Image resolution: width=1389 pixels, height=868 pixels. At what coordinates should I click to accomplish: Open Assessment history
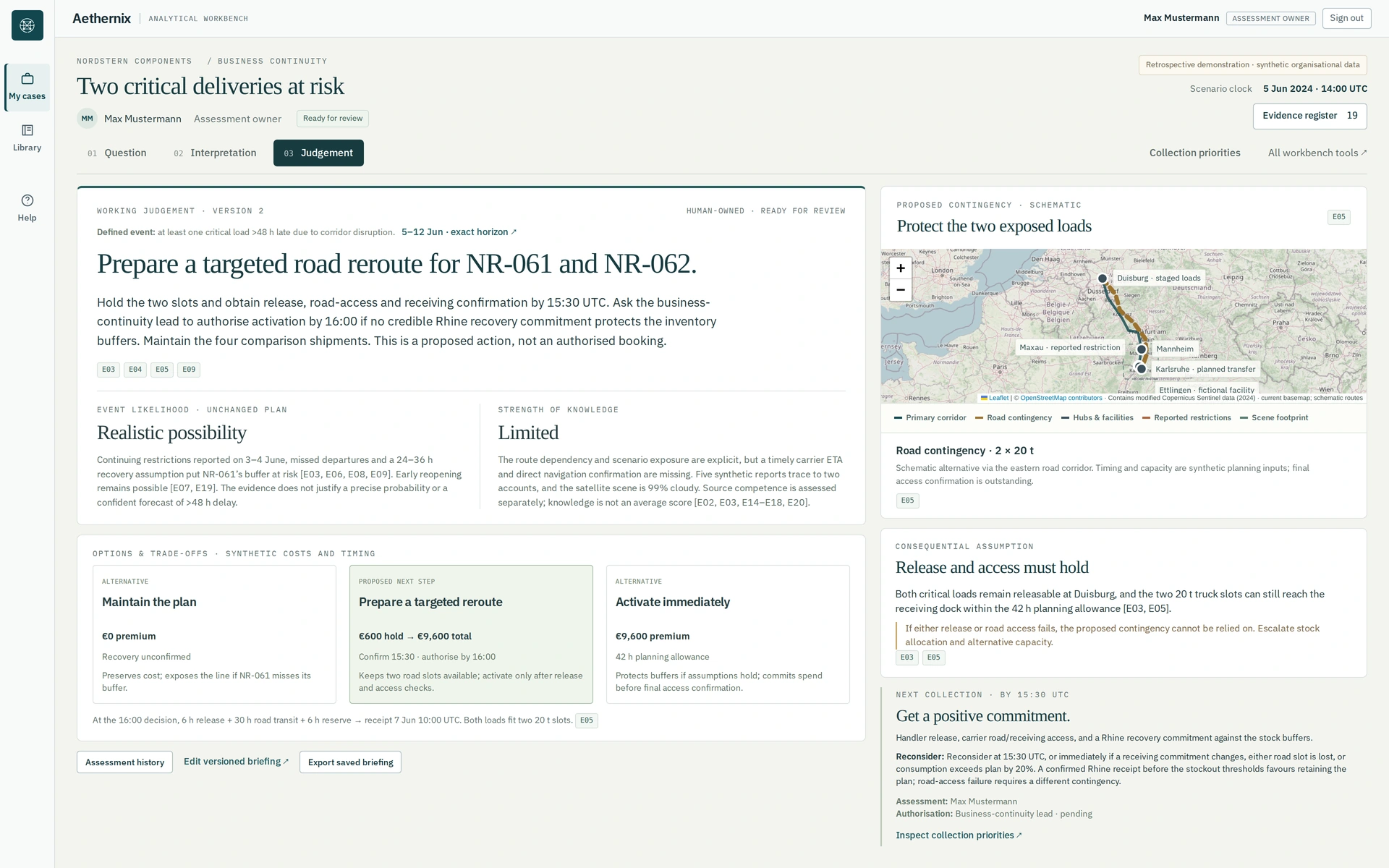point(124,762)
